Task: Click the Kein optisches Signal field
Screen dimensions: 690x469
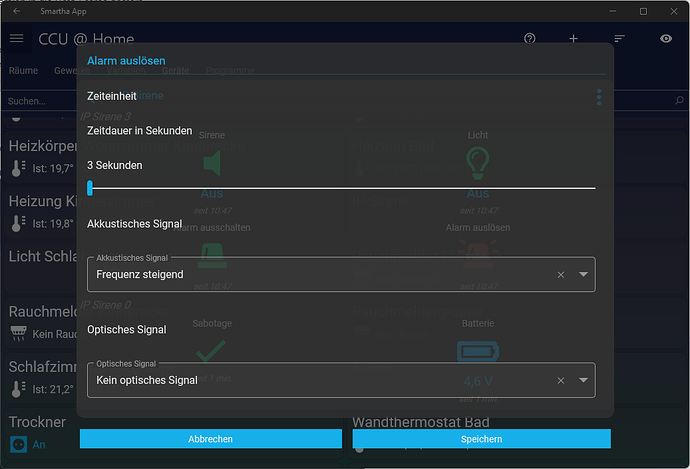Action: pyautogui.click(x=320, y=380)
